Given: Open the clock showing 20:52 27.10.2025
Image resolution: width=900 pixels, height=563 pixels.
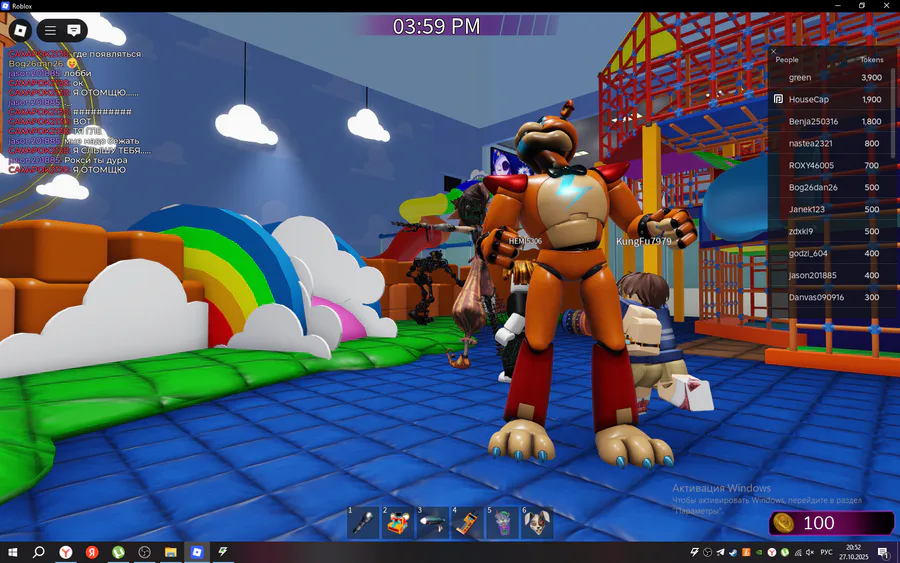Looking at the screenshot, I should click(x=854, y=552).
